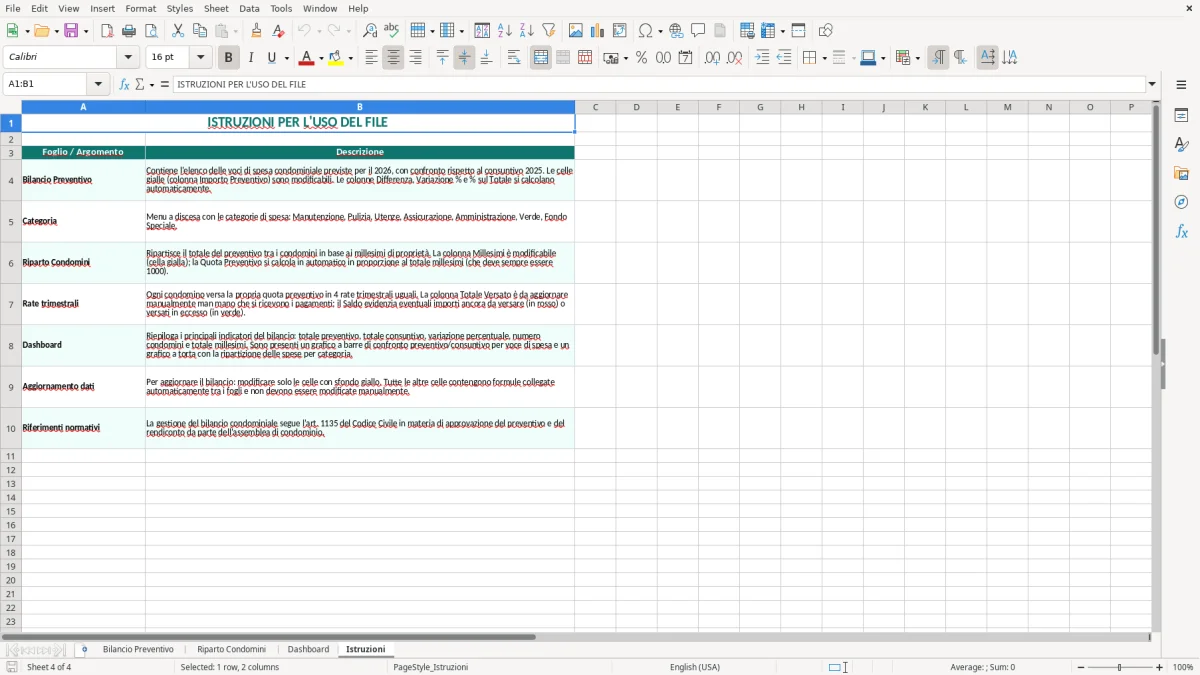This screenshot has width=1200, height=675.
Task: Select column header C
Action: [x=595, y=107]
